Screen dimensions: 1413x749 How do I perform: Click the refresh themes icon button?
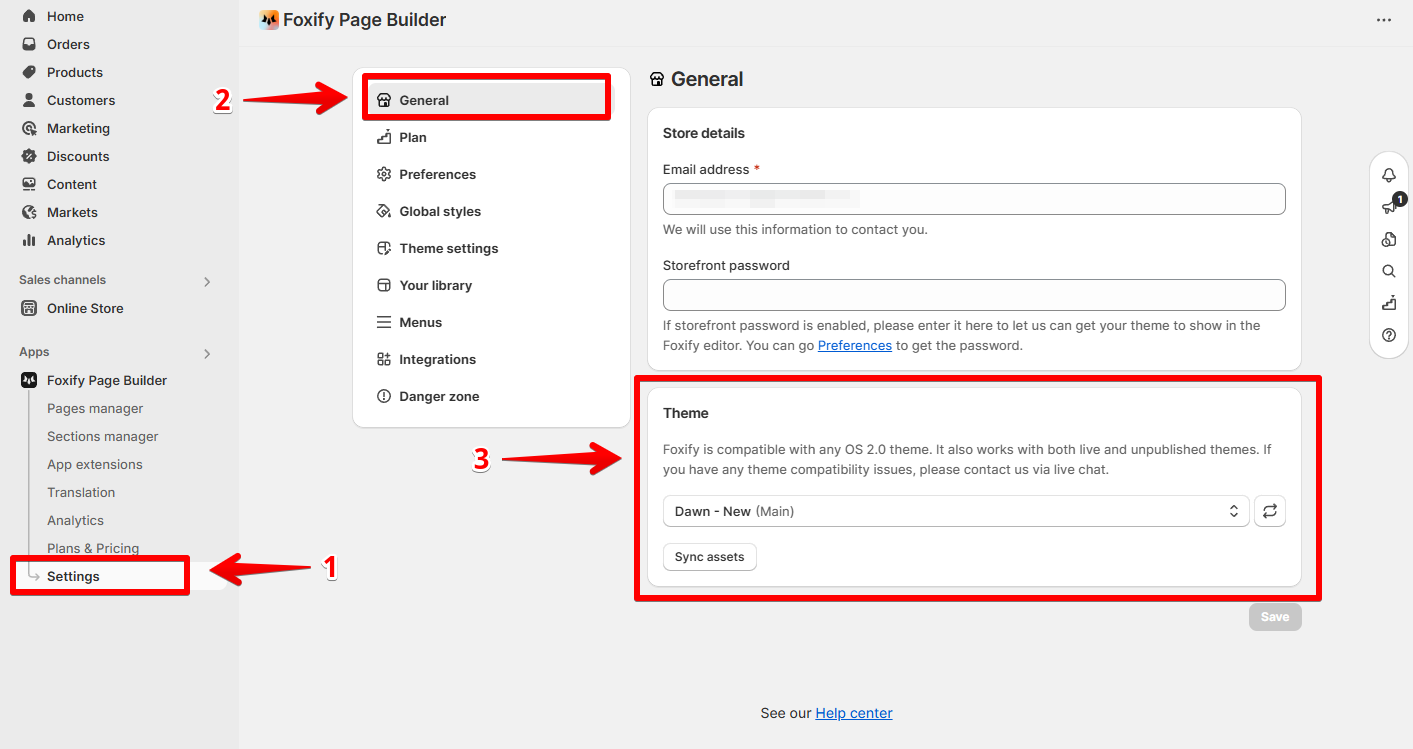(x=1270, y=511)
